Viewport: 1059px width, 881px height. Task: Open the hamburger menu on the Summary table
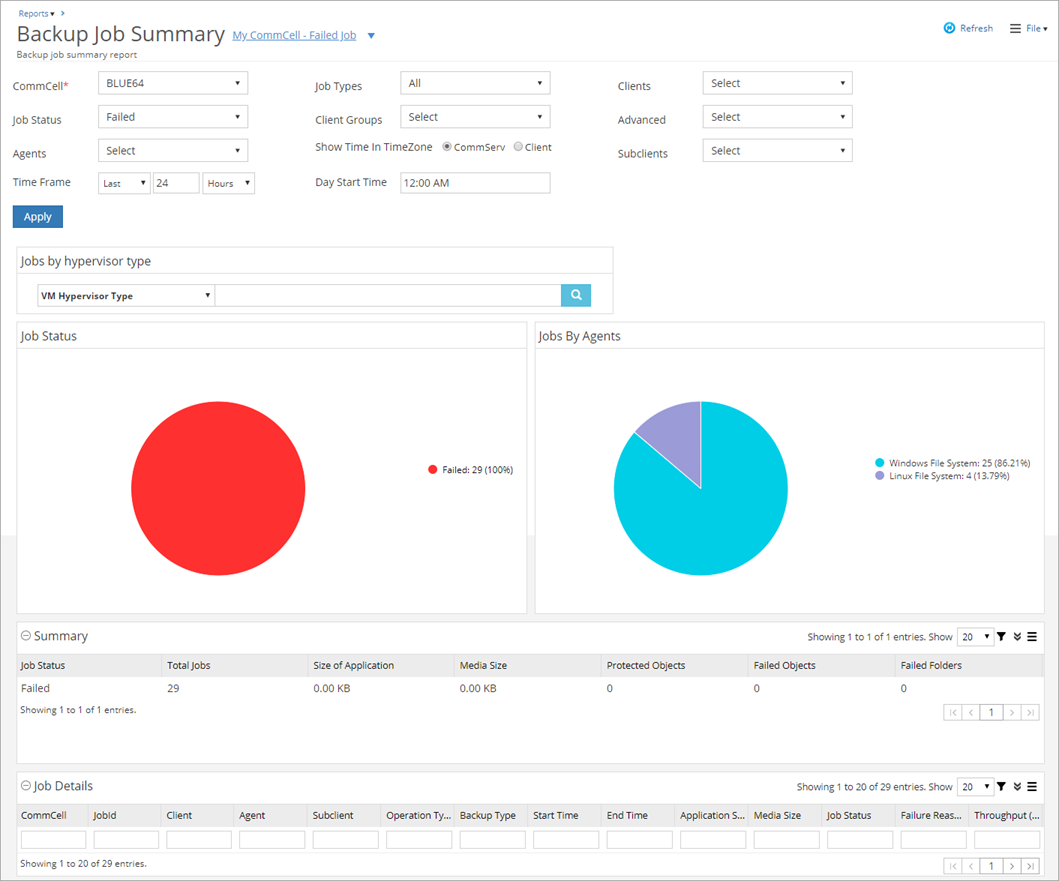(x=1032, y=637)
